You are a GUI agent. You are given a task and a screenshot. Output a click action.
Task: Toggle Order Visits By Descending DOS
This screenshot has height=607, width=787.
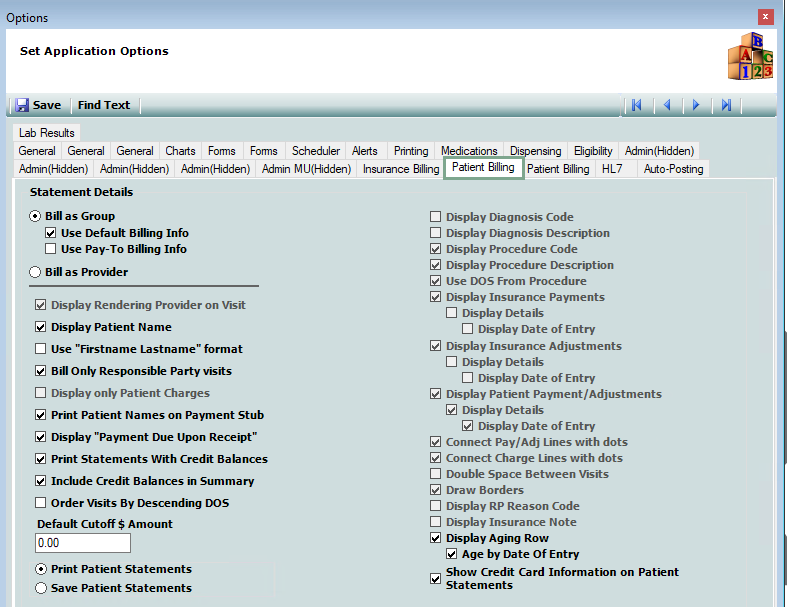41,503
